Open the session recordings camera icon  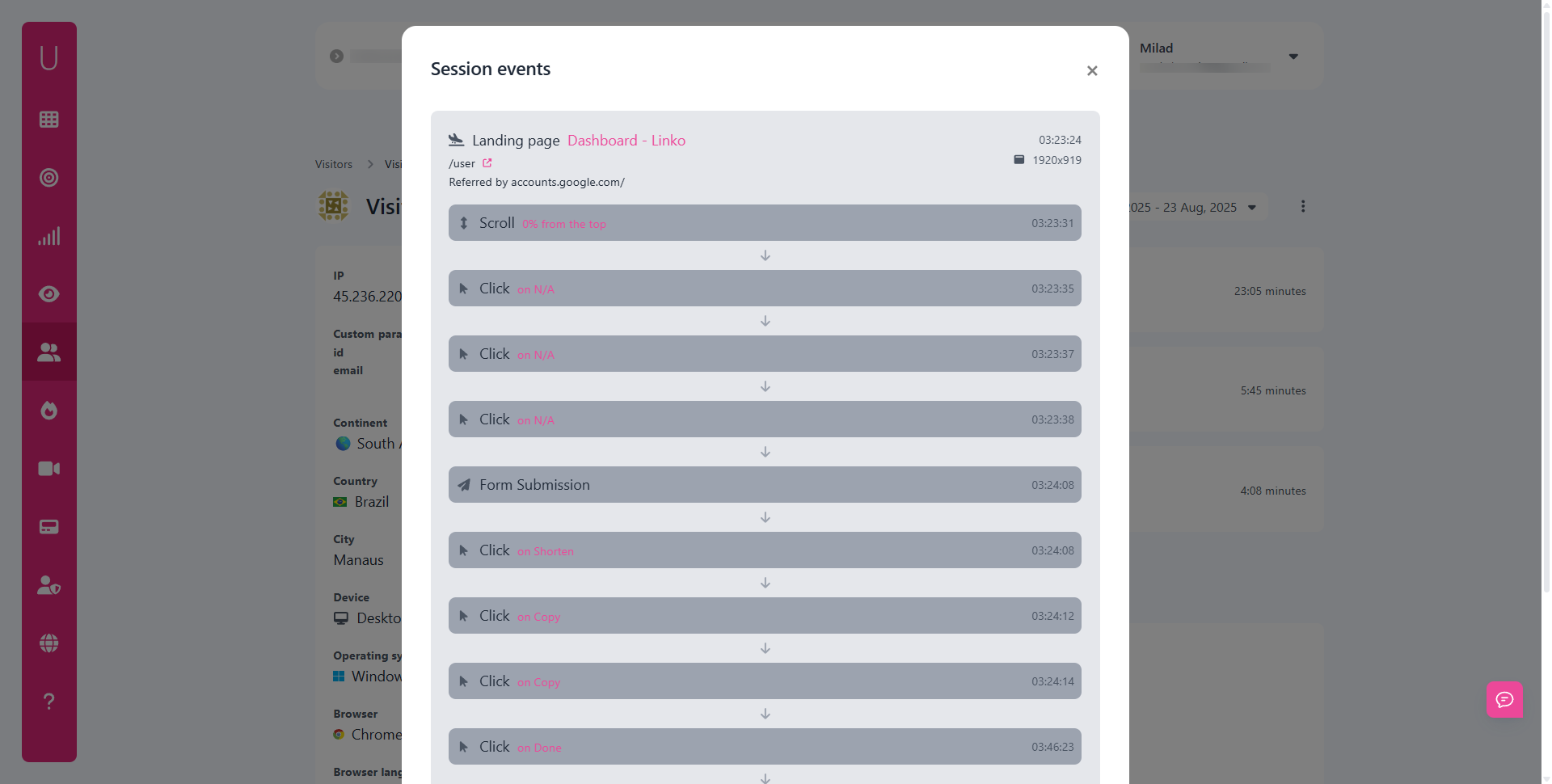point(48,468)
